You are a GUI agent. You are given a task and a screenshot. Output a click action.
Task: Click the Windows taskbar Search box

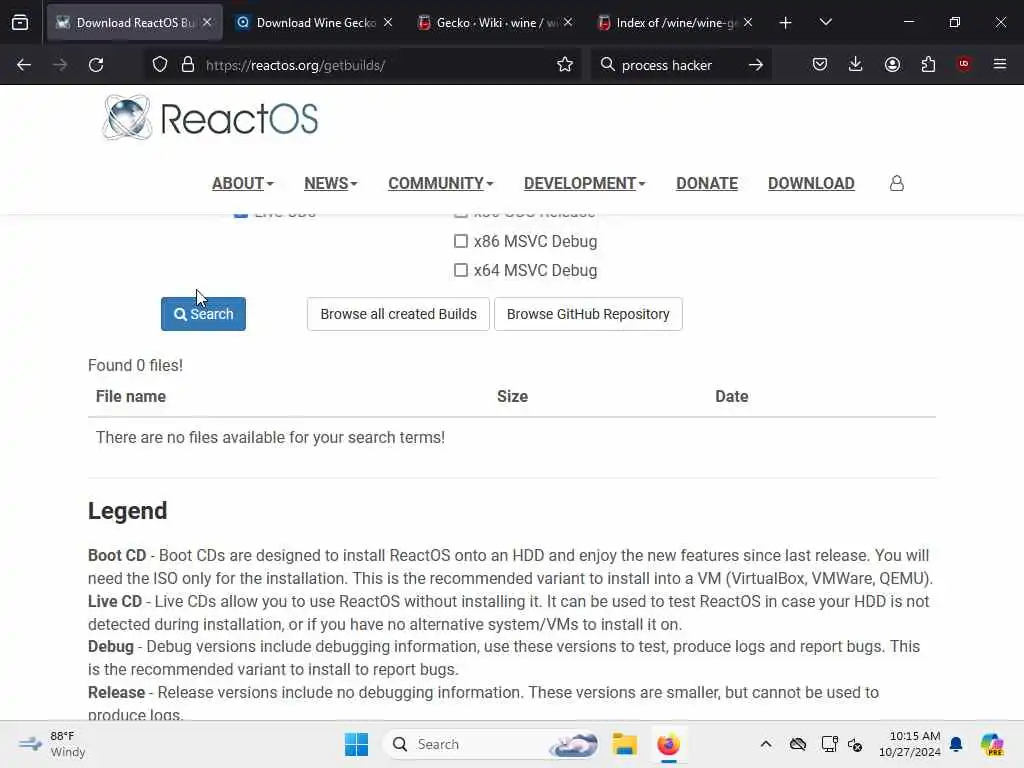point(491,744)
